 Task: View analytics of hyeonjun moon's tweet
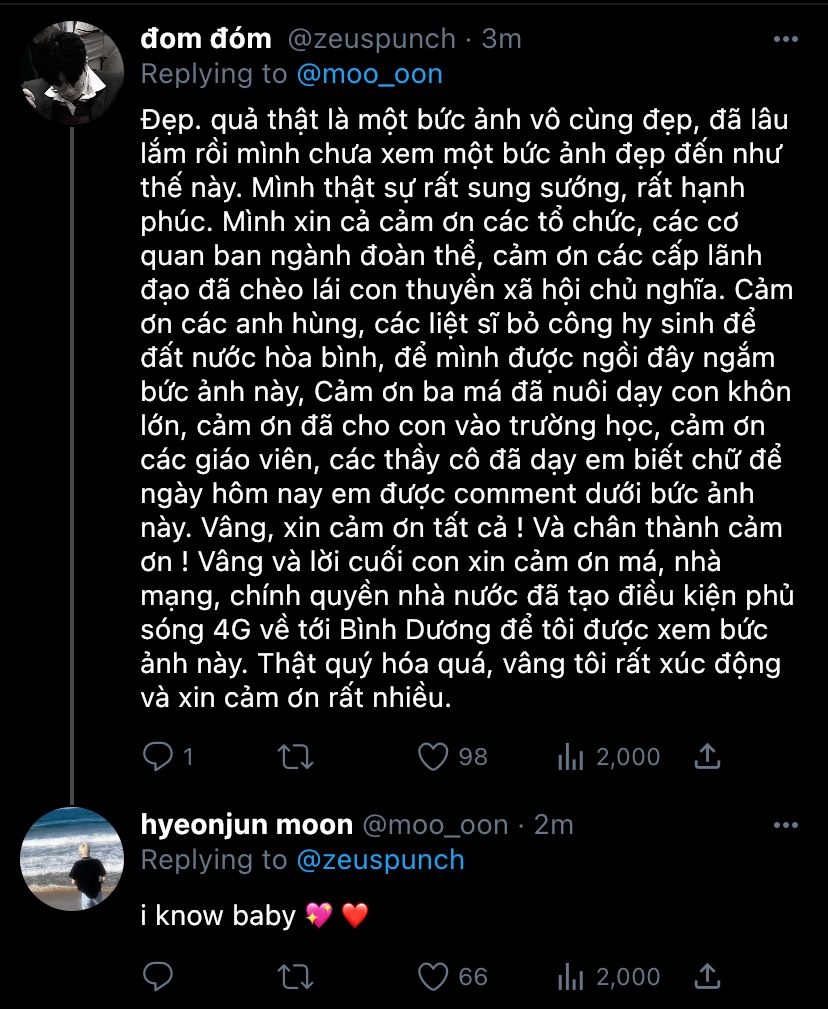coord(571,975)
